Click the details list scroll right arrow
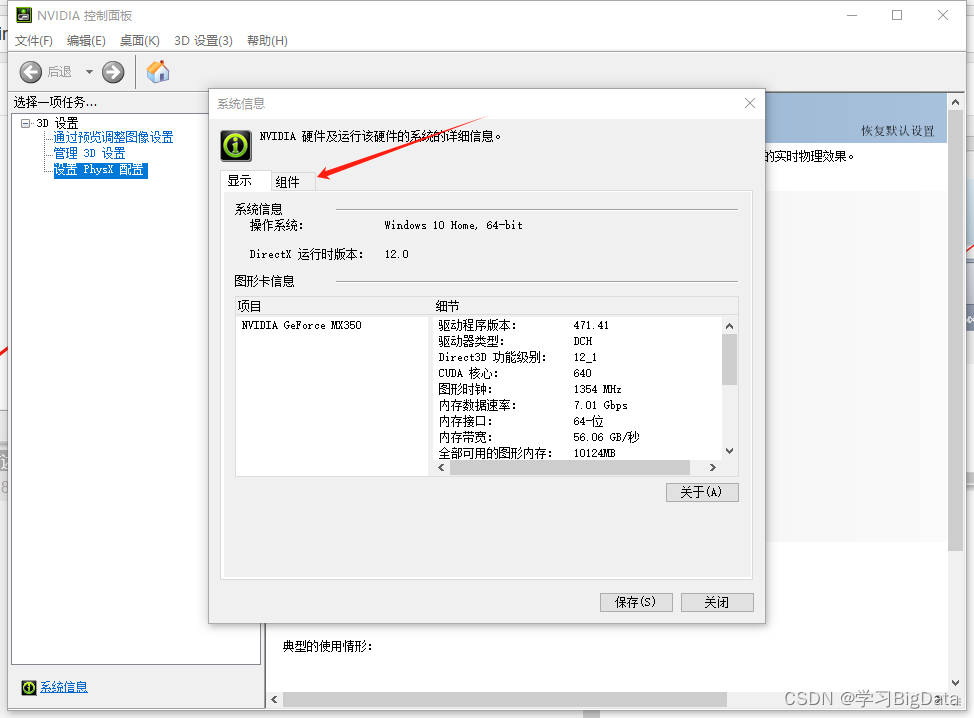 point(712,468)
